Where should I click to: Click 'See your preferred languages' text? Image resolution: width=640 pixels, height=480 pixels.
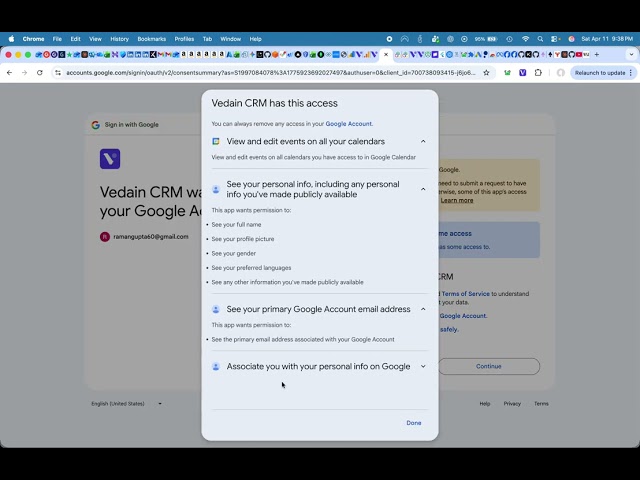tap(251, 268)
